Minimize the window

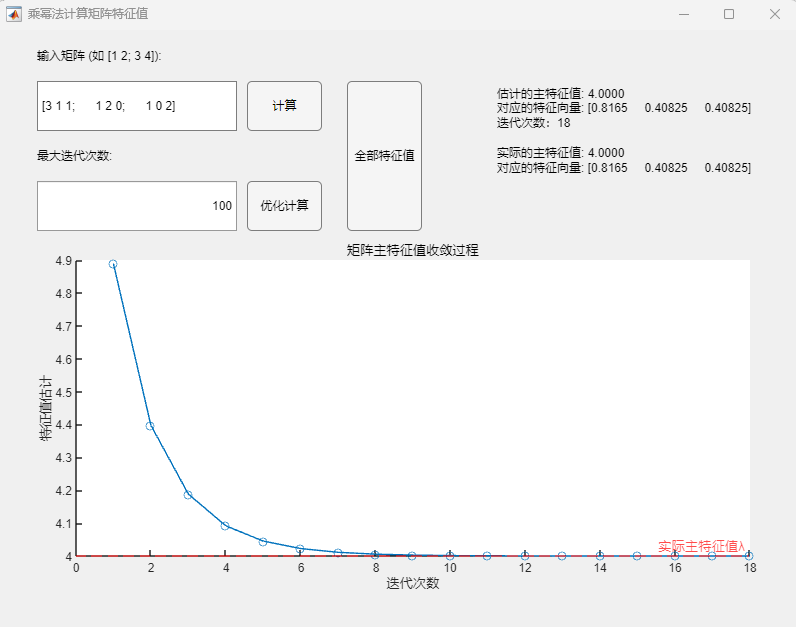click(x=684, y=14)
